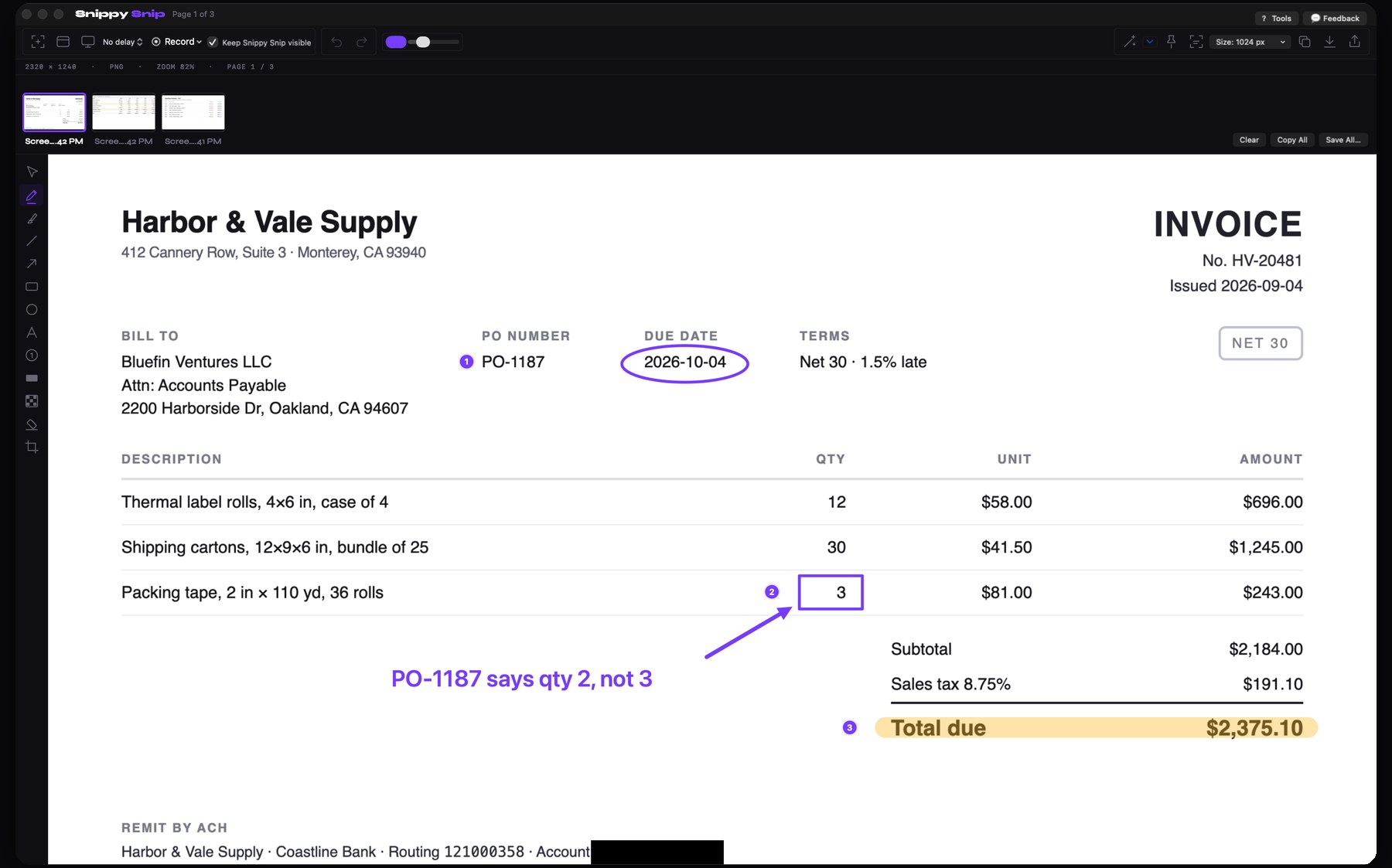
Task: Open the No delay timer dropdown
Action: 123,43
